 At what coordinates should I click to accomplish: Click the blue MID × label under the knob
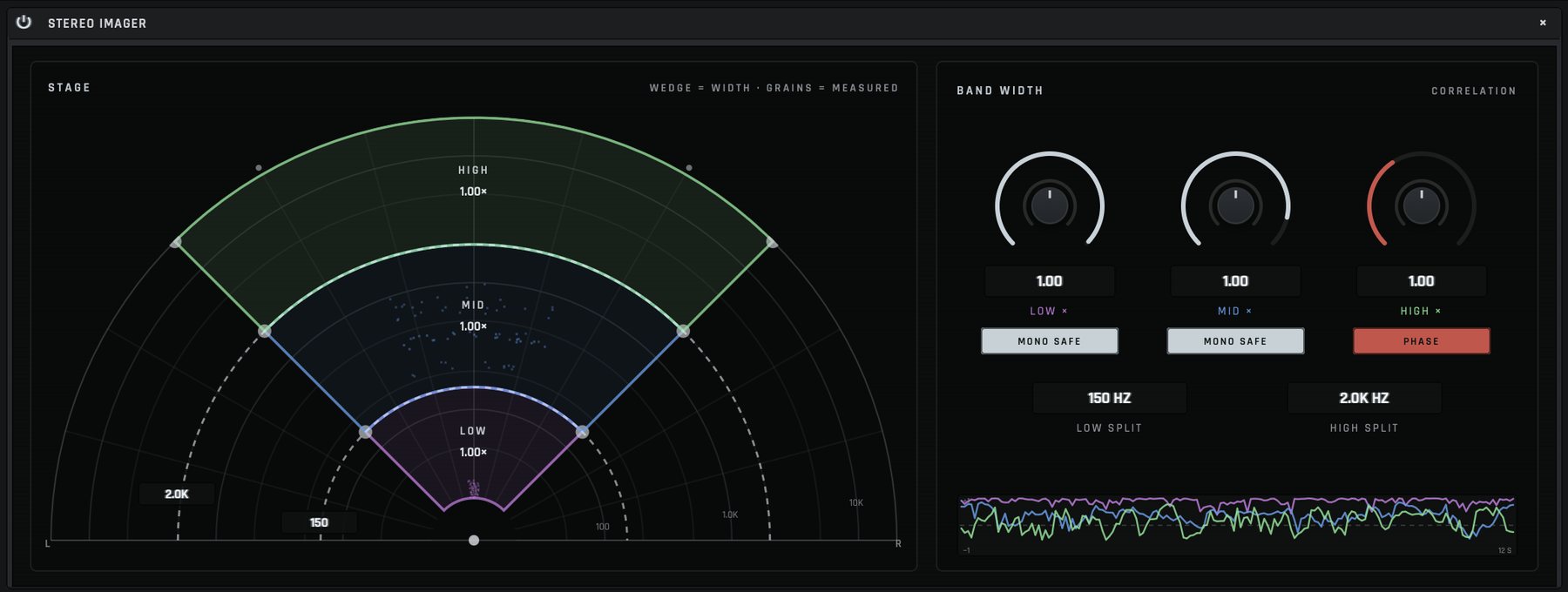pyautogui.click(x=1234, y=311)
